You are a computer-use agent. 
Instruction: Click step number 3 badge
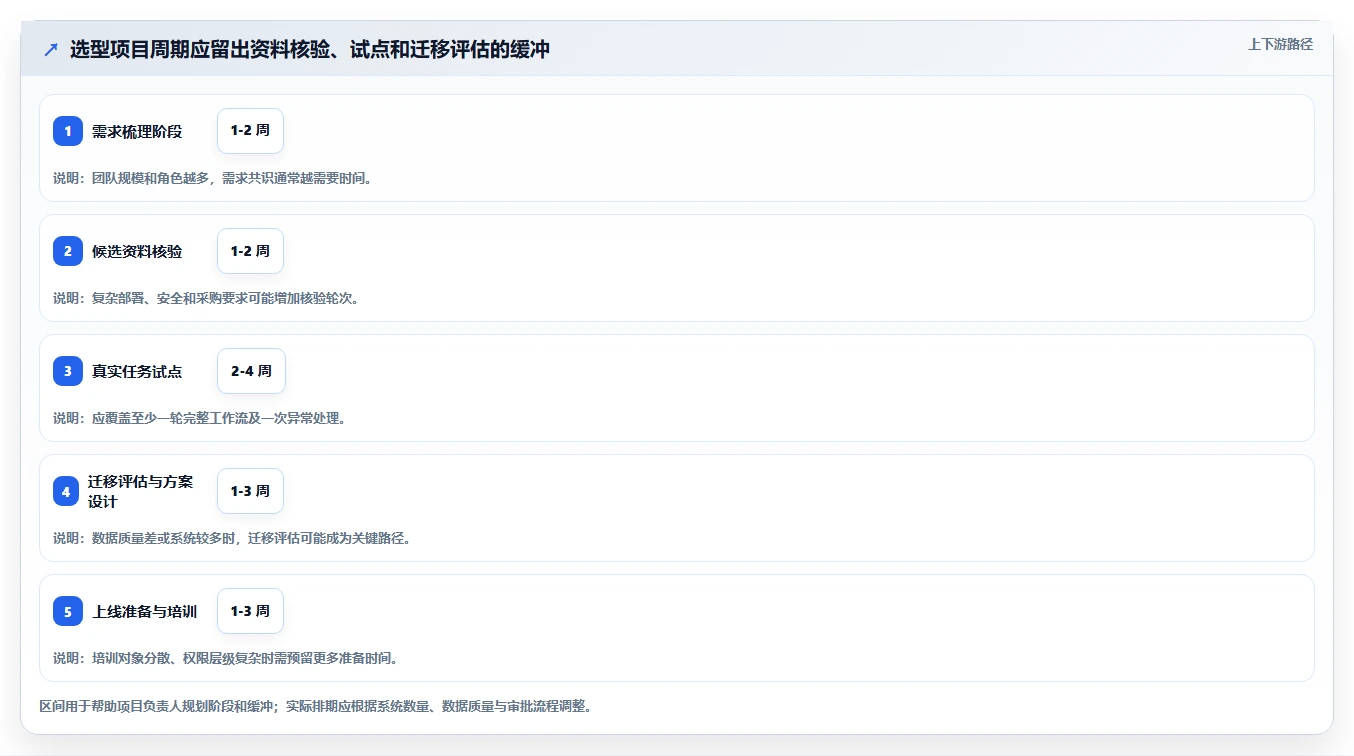point(68,371)
